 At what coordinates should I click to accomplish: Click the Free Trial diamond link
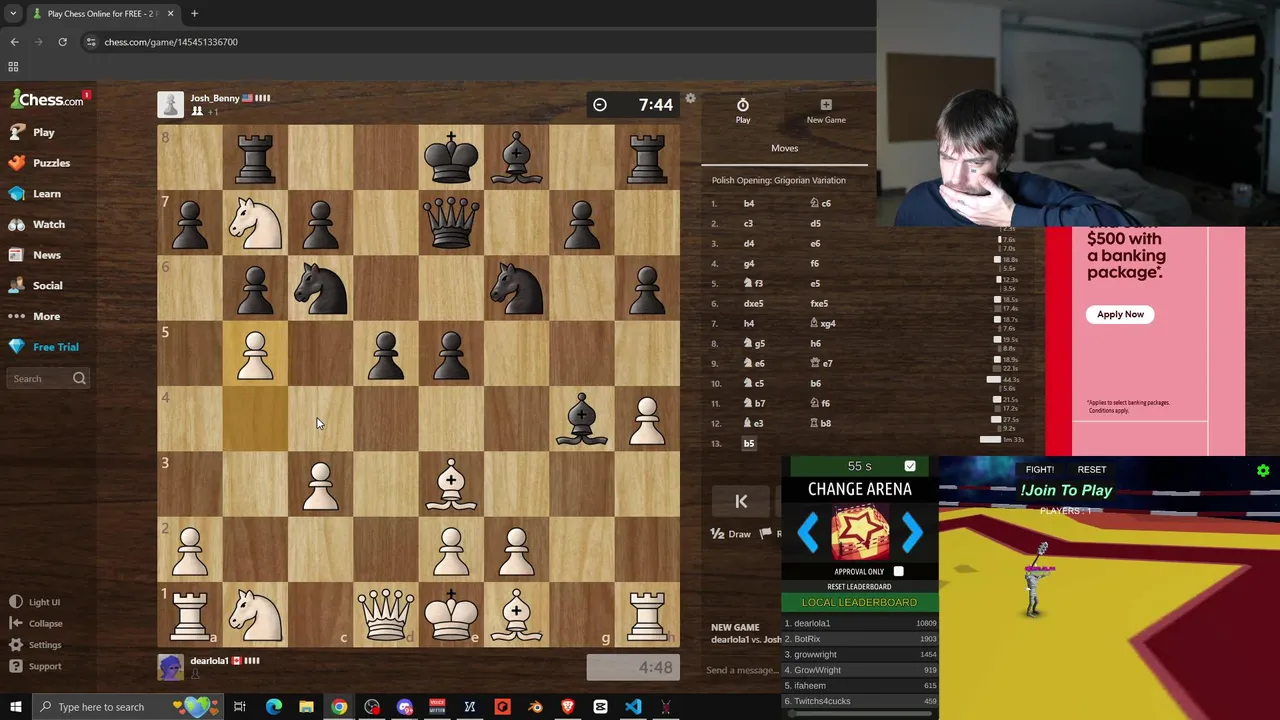point(44,347)
